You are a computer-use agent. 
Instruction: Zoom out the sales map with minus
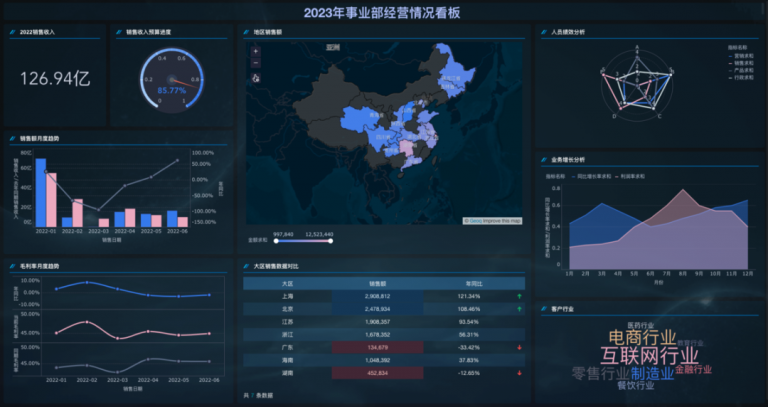[x=256, y=63]
